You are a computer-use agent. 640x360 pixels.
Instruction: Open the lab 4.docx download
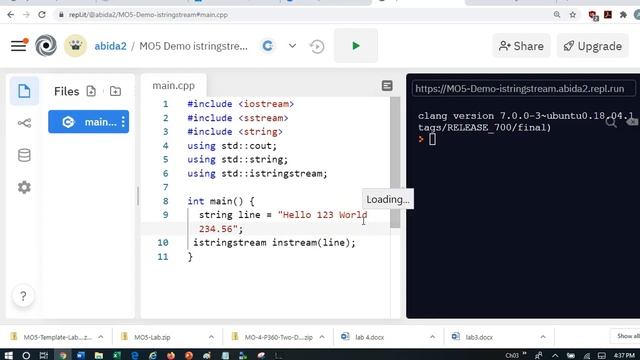363,337
